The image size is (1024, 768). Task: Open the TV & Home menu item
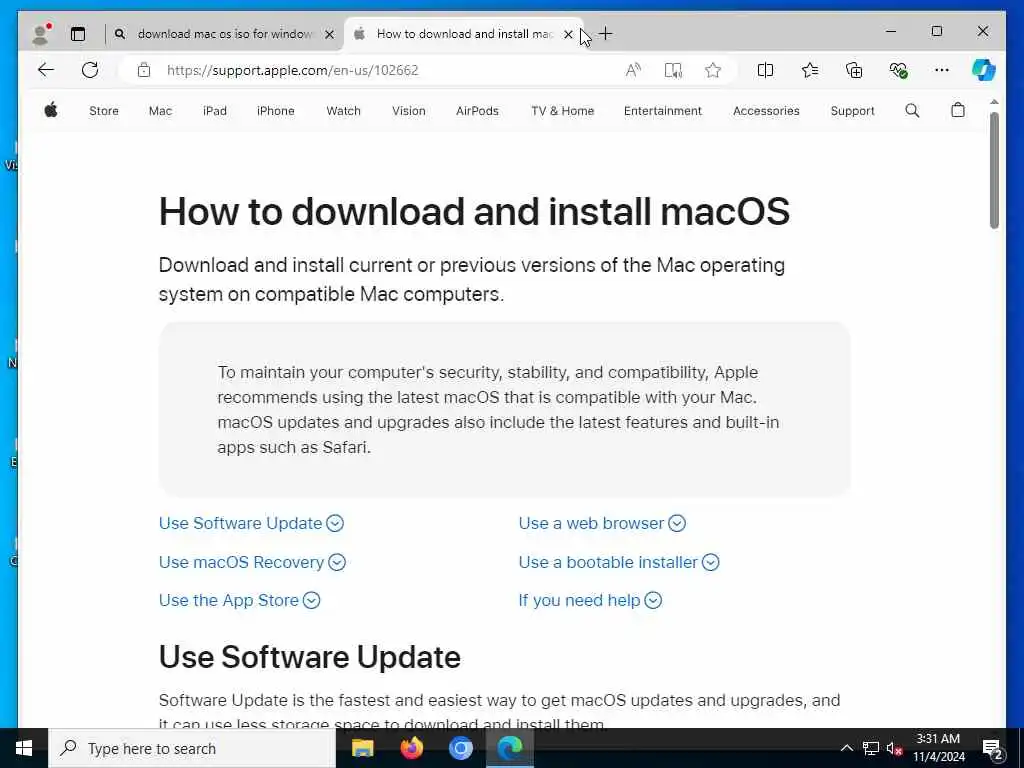(x=562, y=111)
